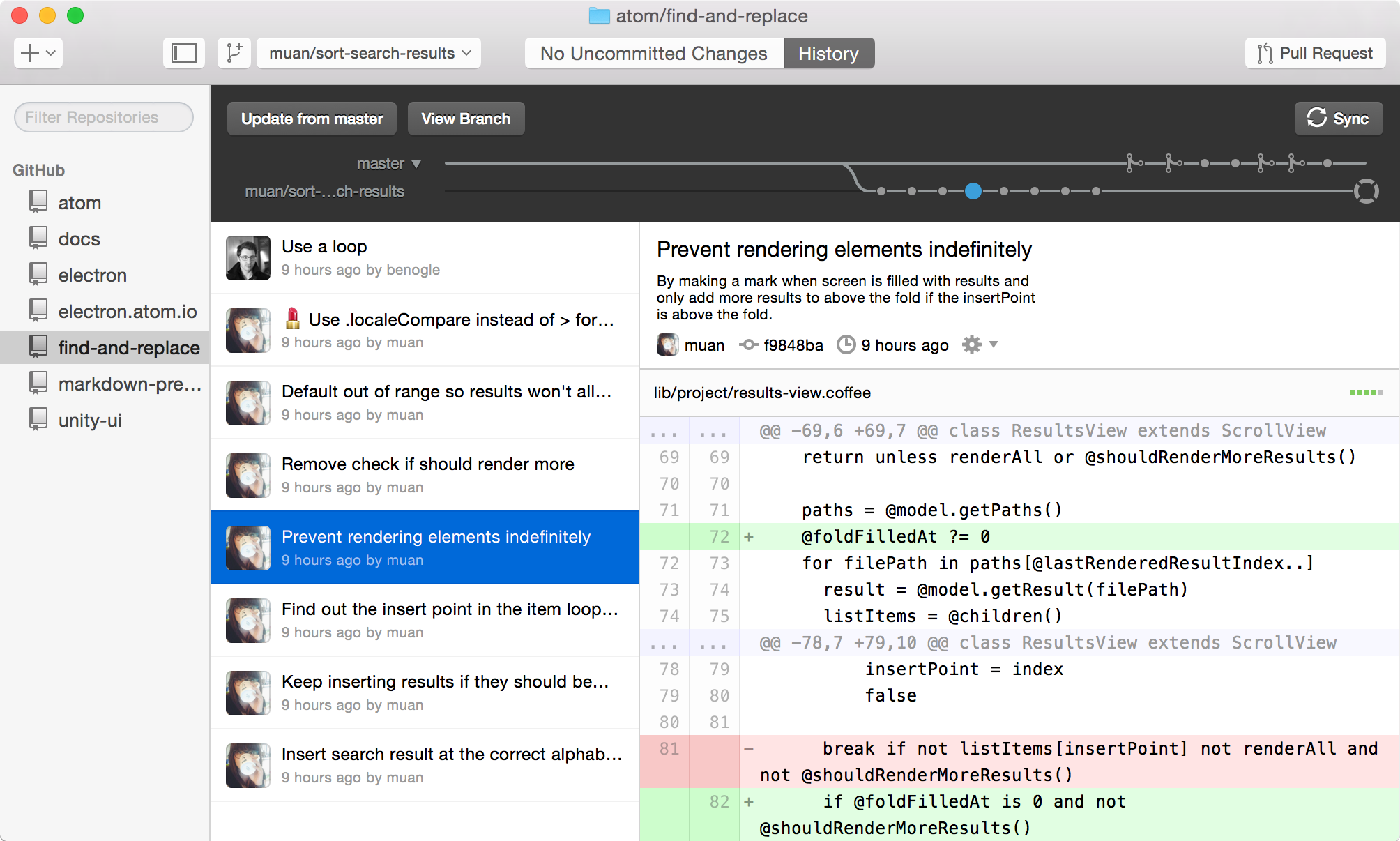Open the plus add repository dropdown
The image size is (1400, 841).
tap(38, 53)
